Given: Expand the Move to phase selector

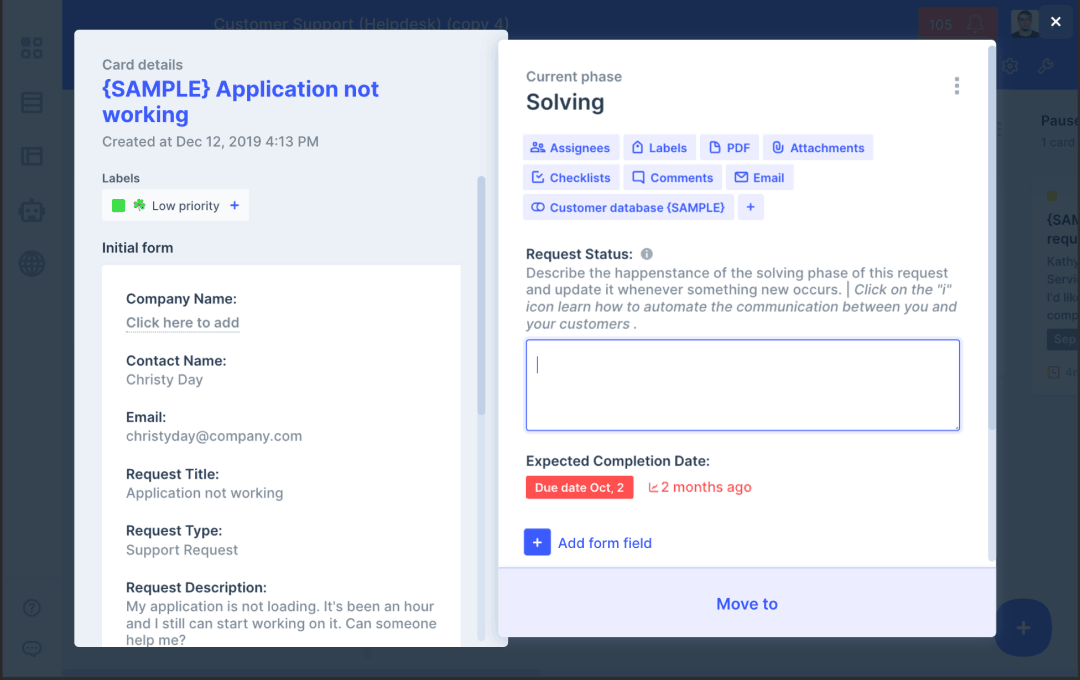Looking at the screenshot, I should pyautogui.click(x=746, y=604).
